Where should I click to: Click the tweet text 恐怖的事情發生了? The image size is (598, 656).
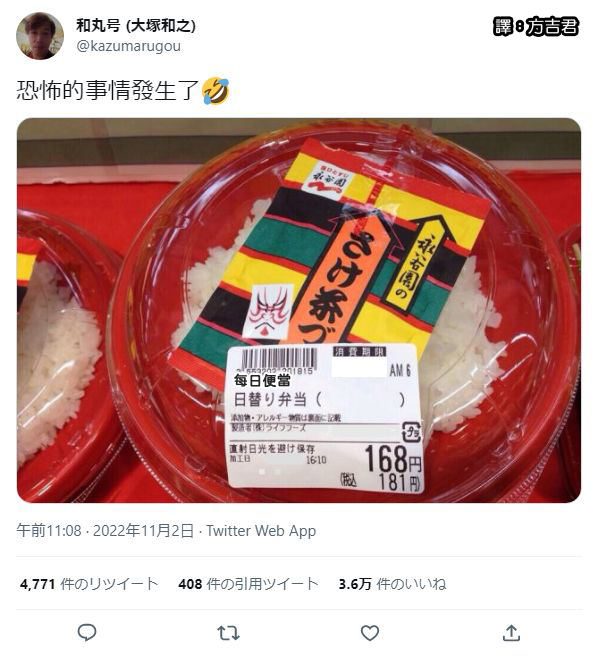pos(108,90)
